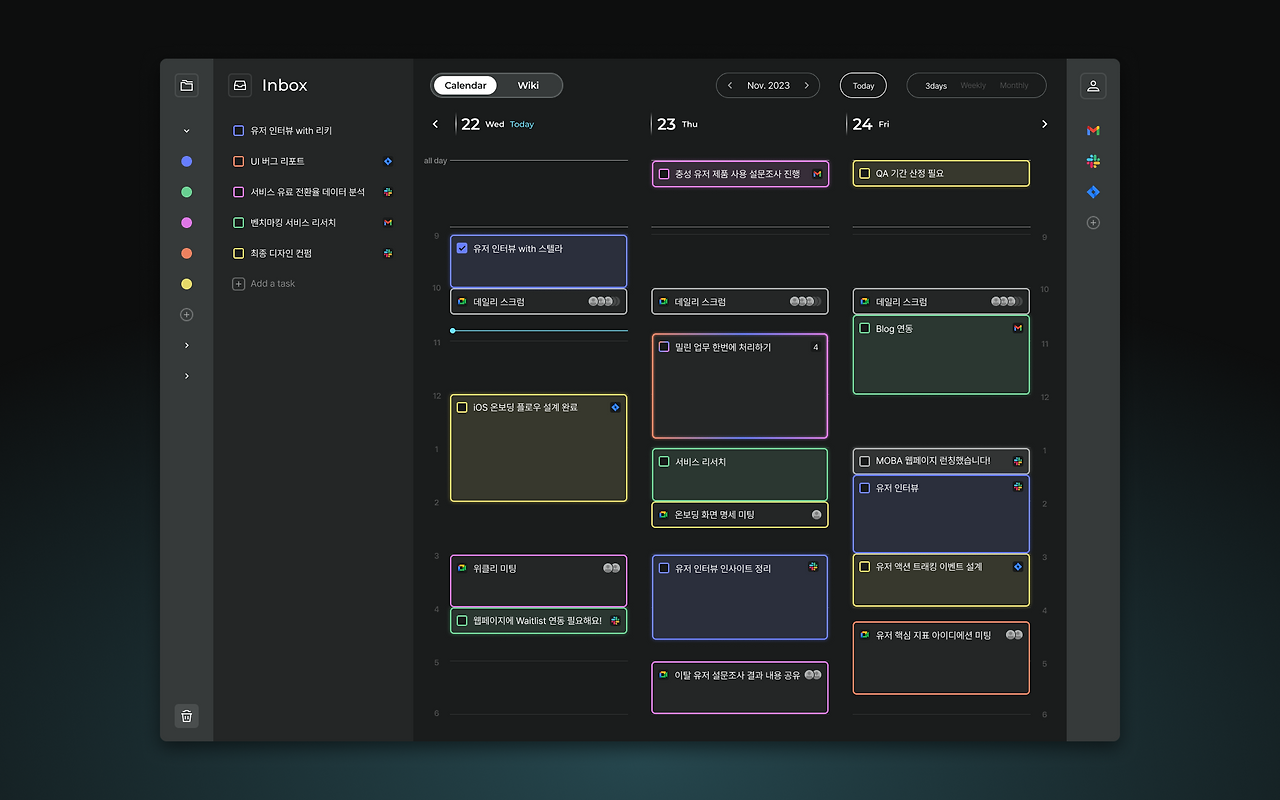
Task: Open the trash bin in left sidebar
Action: 187,716
